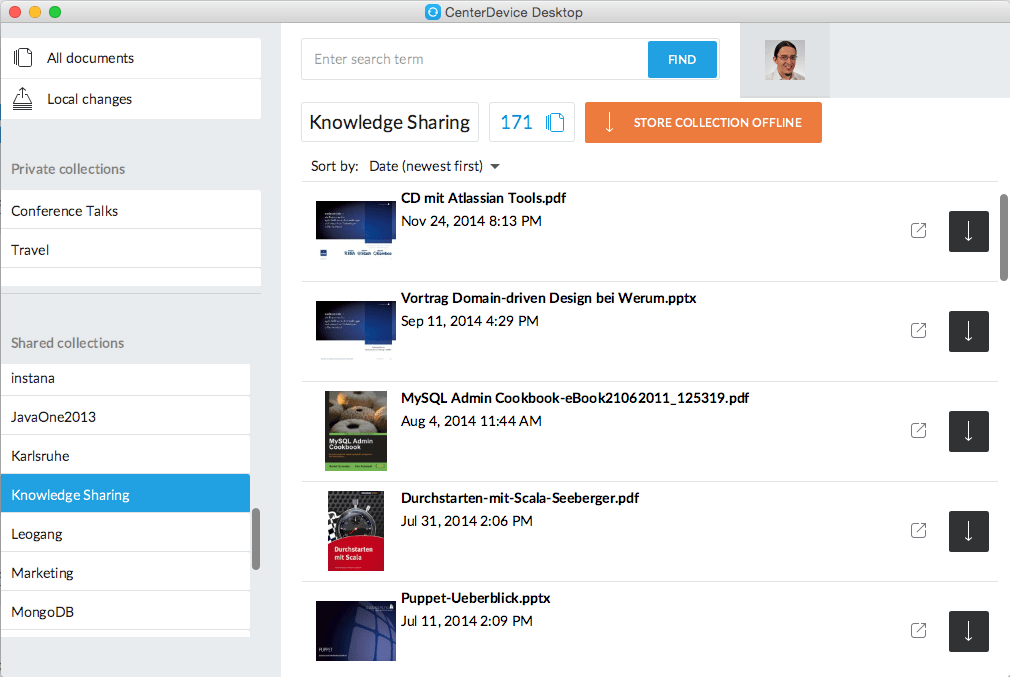The width and height of the screenshot is (1010, 677).
Task: Open Durchstarten-mit-Scala-Seeberger.pdf in external viewer
Action: pyautogui.click(x=918, y=531)
